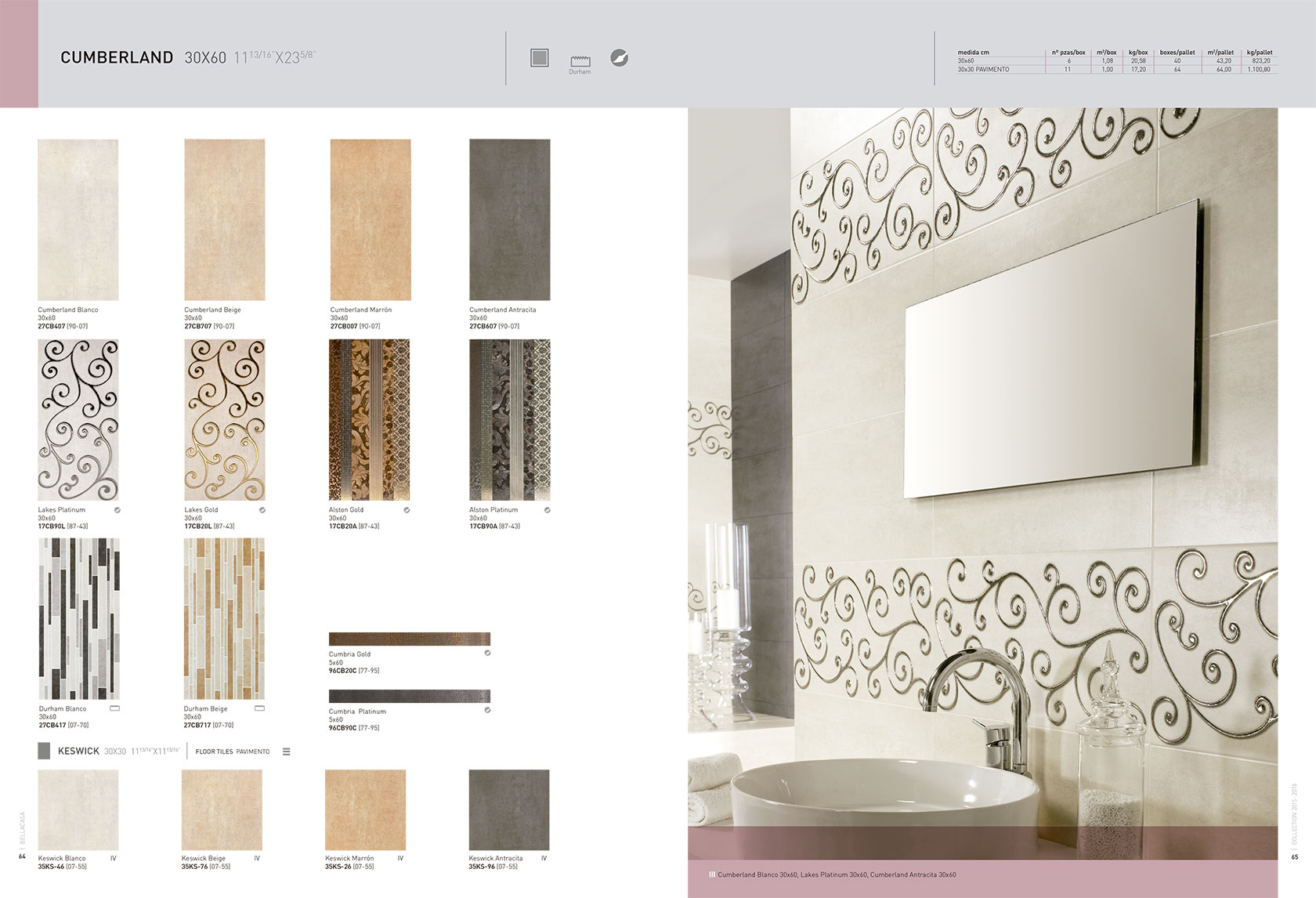Select the Cumberland Antracita tile image
1316x898 pixels.
pos(509,220)
